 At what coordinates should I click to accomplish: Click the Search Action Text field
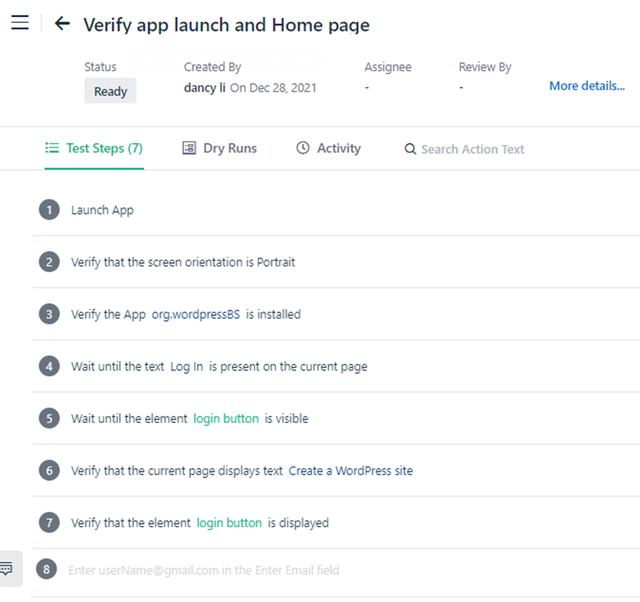click(x=472, y=149)
